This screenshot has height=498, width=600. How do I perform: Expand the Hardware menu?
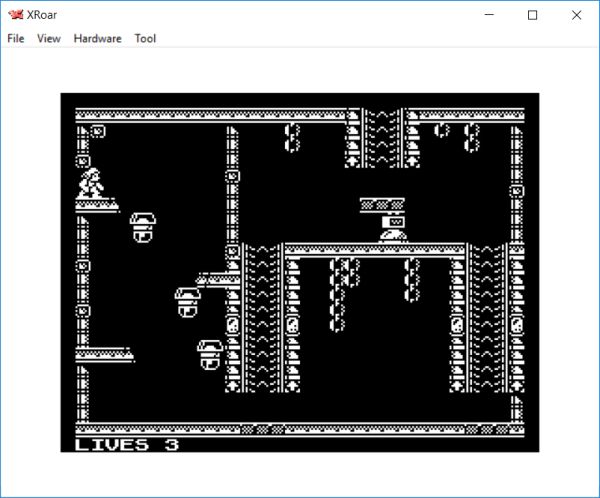97,39
